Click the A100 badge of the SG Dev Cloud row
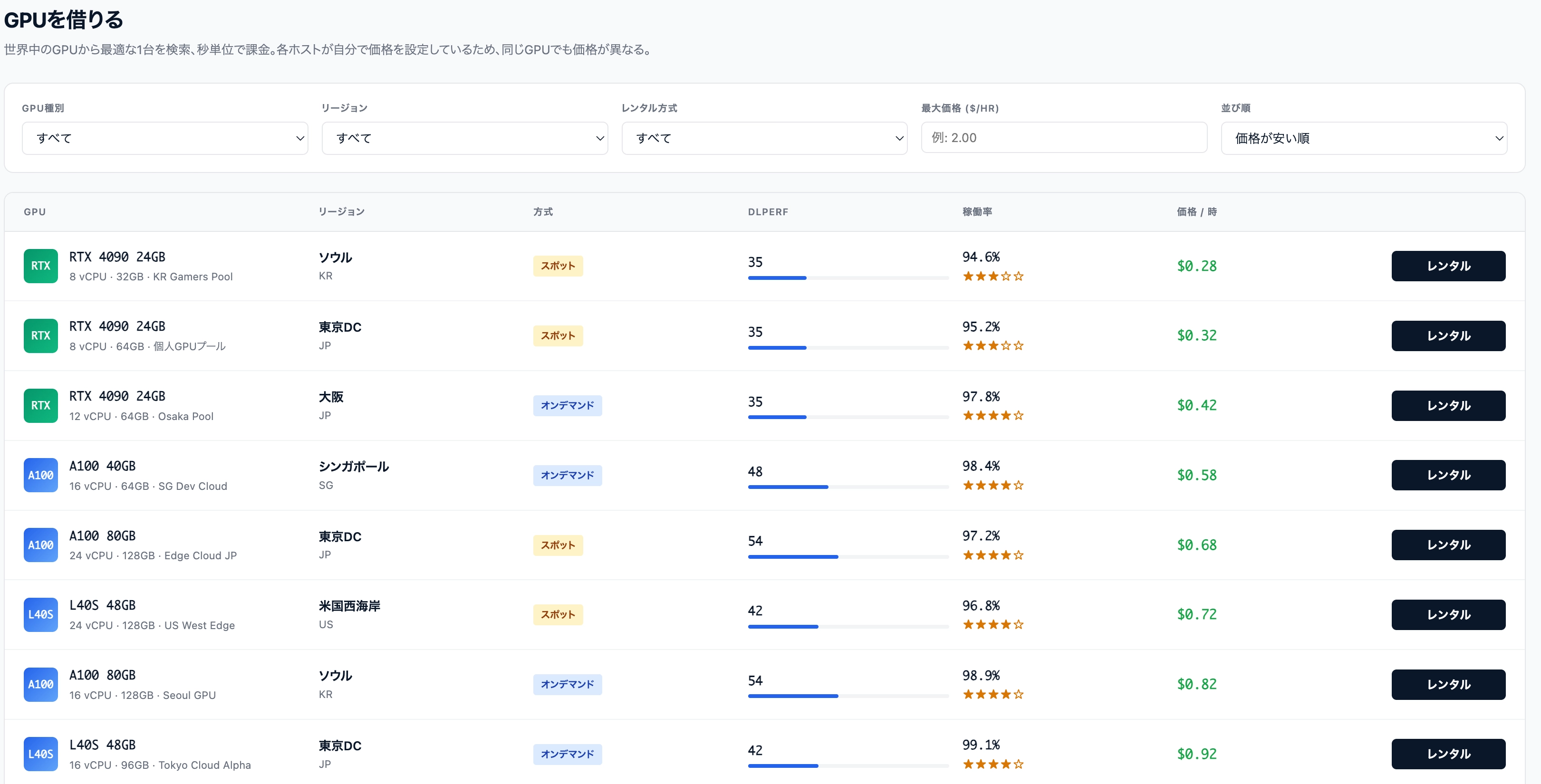Screen dimensions: 1541x784 (41, 475)
